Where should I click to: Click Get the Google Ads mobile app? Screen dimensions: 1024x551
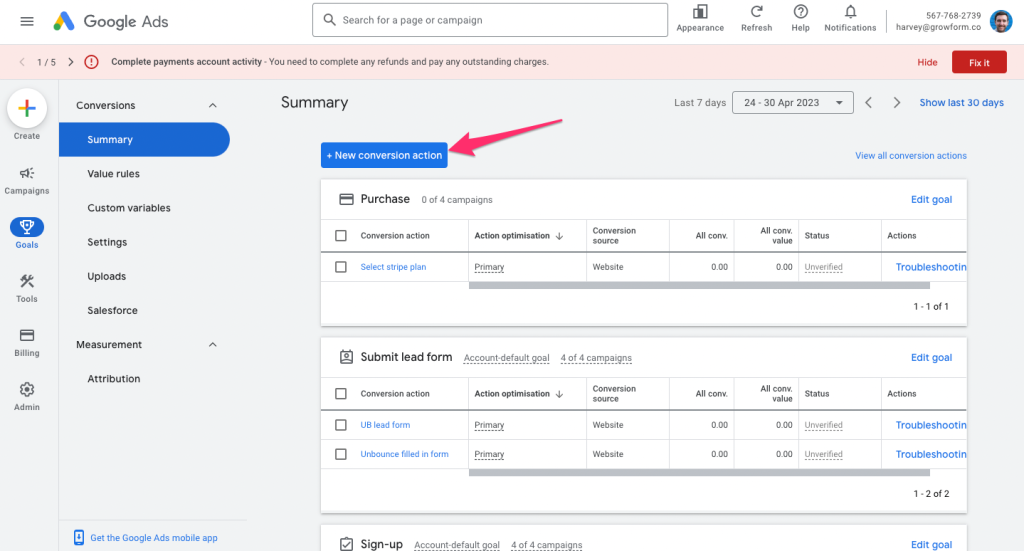tap(154, 538)
